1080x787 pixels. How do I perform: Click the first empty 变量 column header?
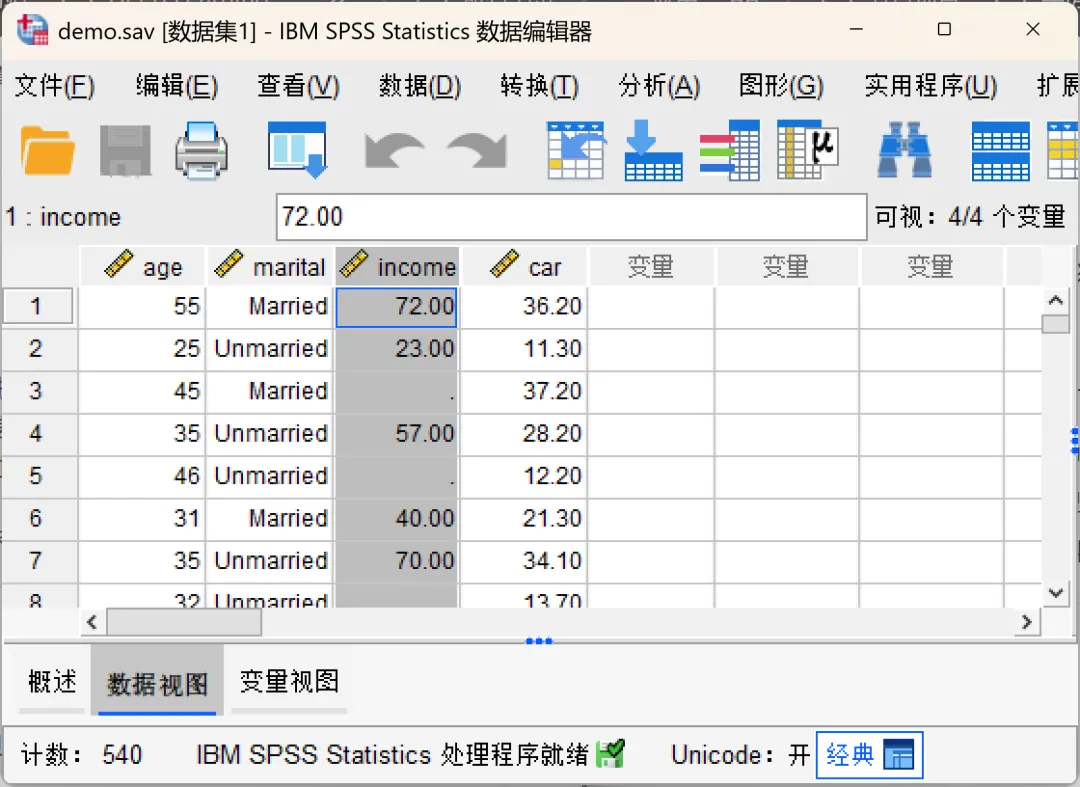(x=650, y=266)
